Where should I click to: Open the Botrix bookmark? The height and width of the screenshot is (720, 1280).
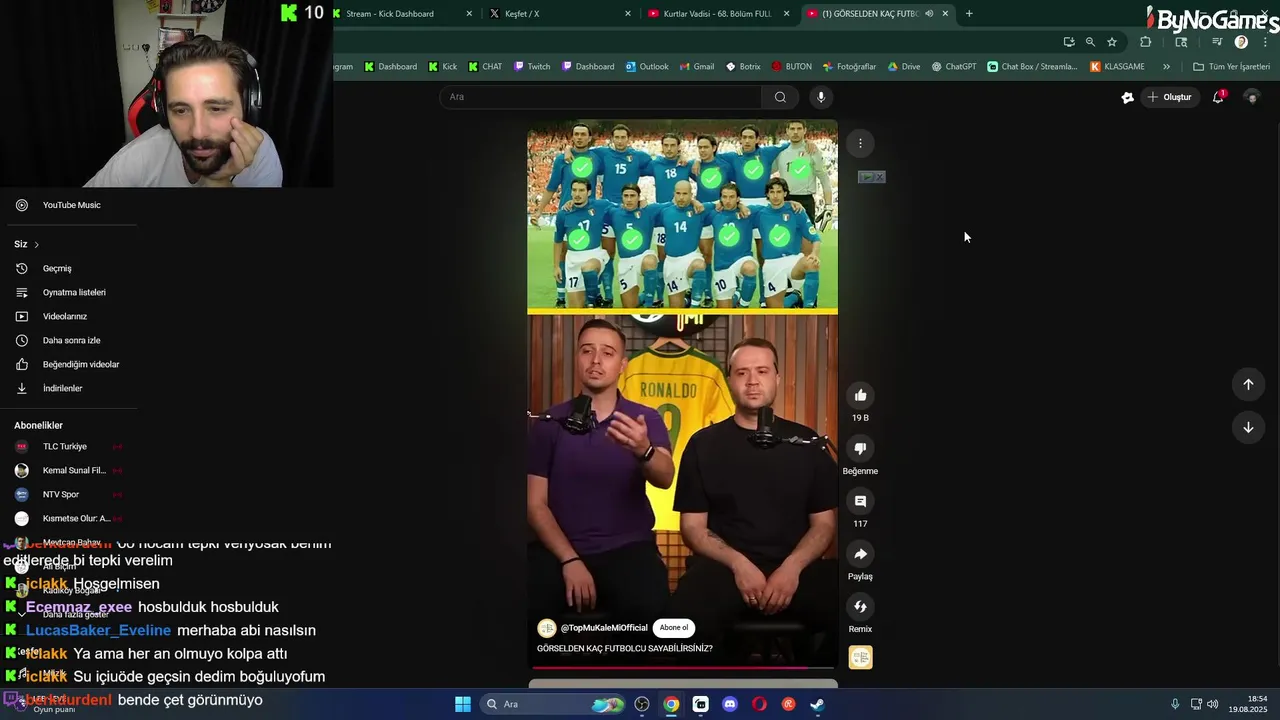743,67
